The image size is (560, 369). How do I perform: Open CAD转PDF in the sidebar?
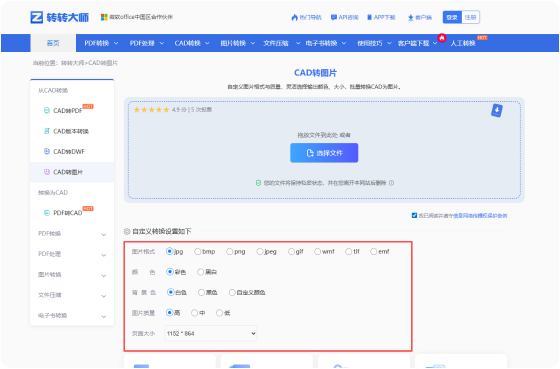(68, 111)
